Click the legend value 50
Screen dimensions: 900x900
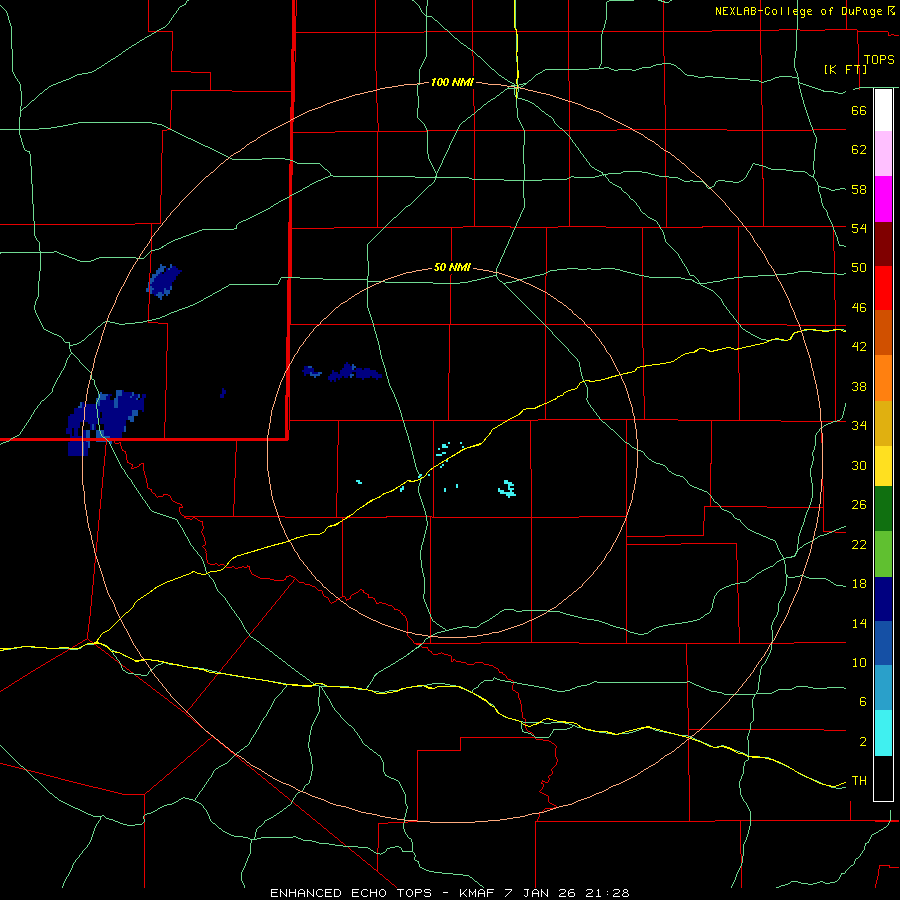click(859, 268)
